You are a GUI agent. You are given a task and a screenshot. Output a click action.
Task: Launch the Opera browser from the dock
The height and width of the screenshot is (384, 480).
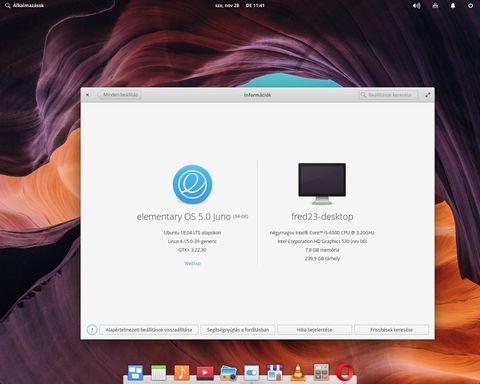click(345, 372)
